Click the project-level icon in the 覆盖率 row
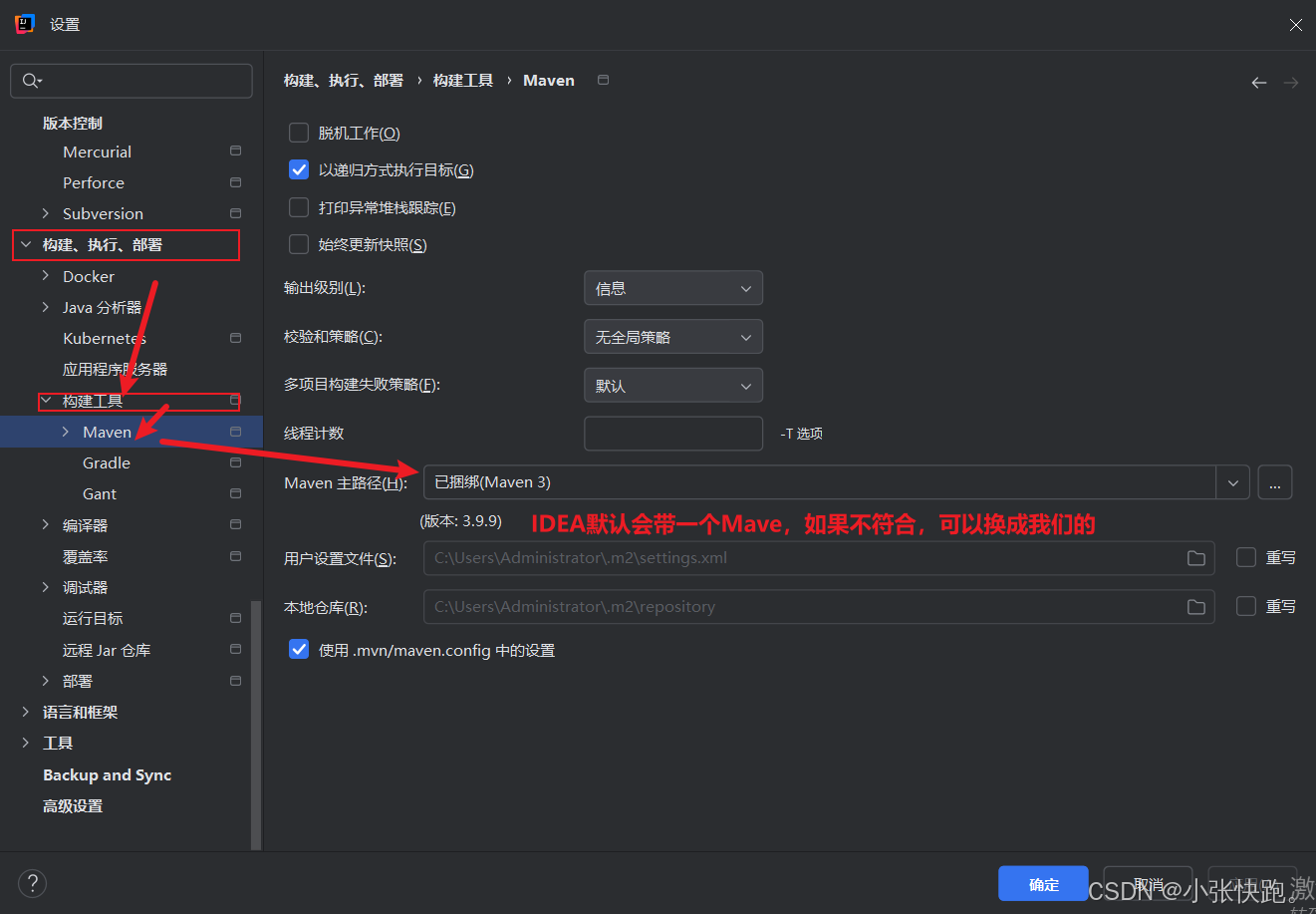 pyautogui.click(x=235, y=556)
